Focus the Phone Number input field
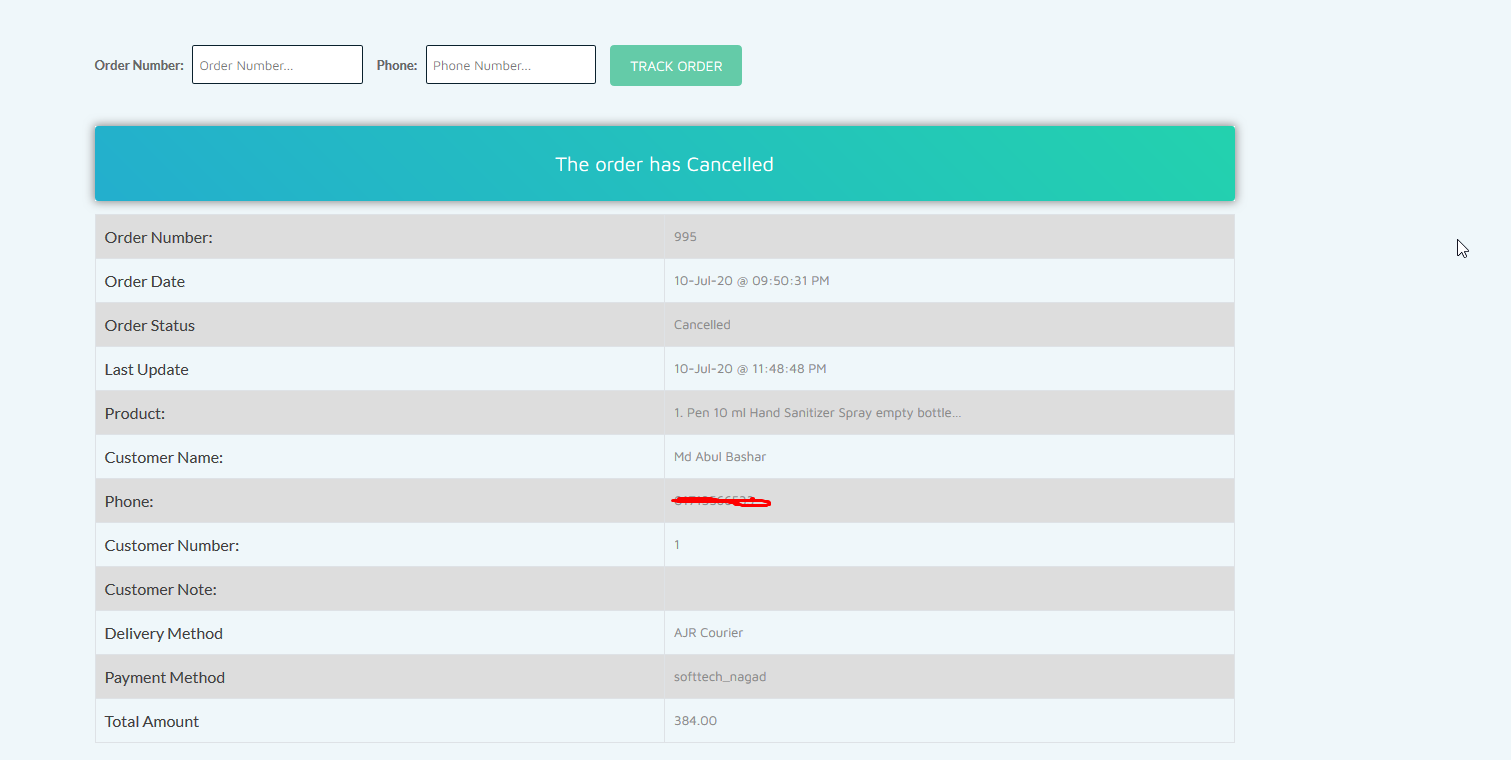This screenshot has height=760, width=1511. 511,65
